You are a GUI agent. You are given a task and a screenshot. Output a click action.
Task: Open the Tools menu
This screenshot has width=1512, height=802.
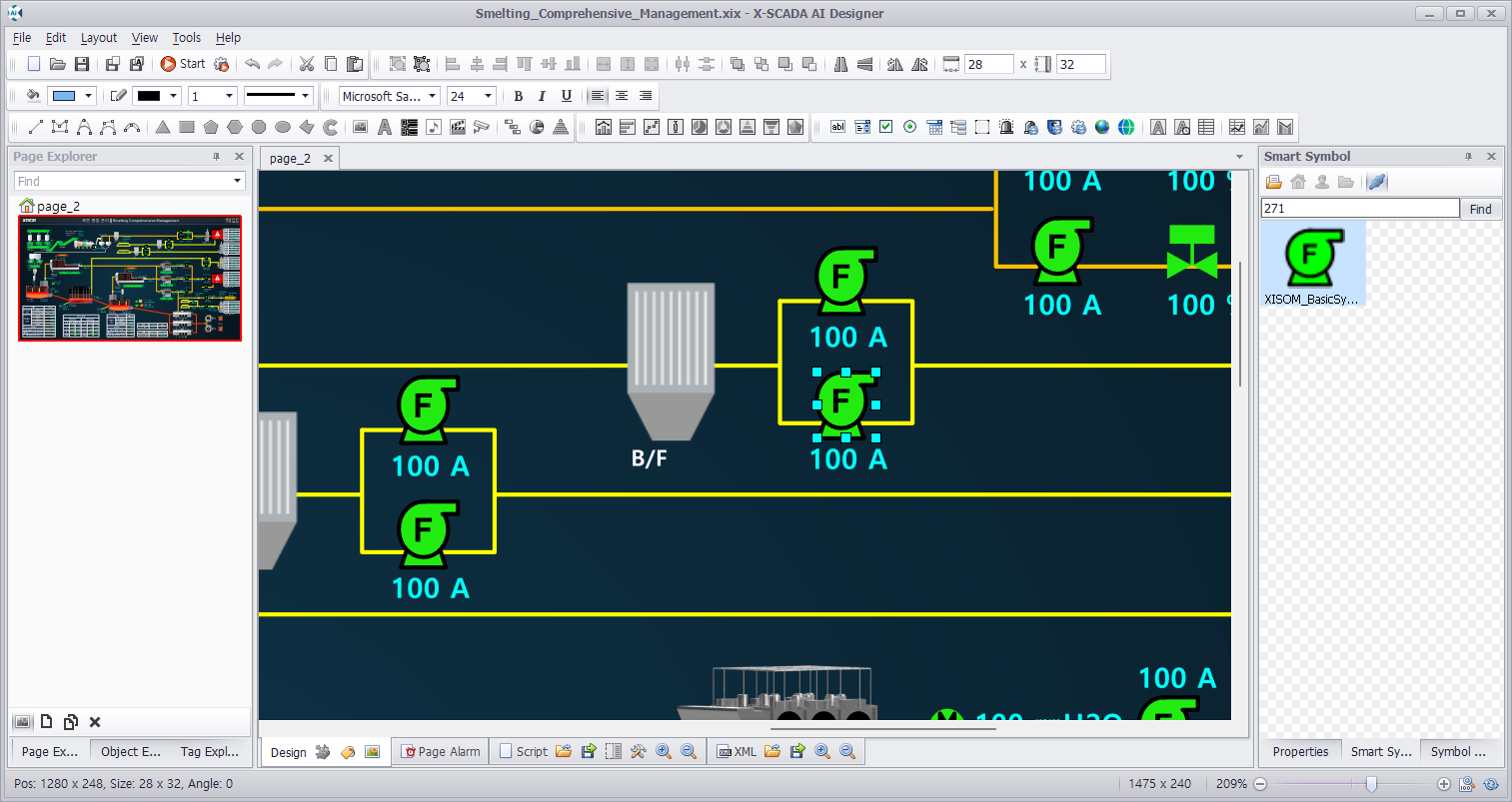click(x=187, y=37)
